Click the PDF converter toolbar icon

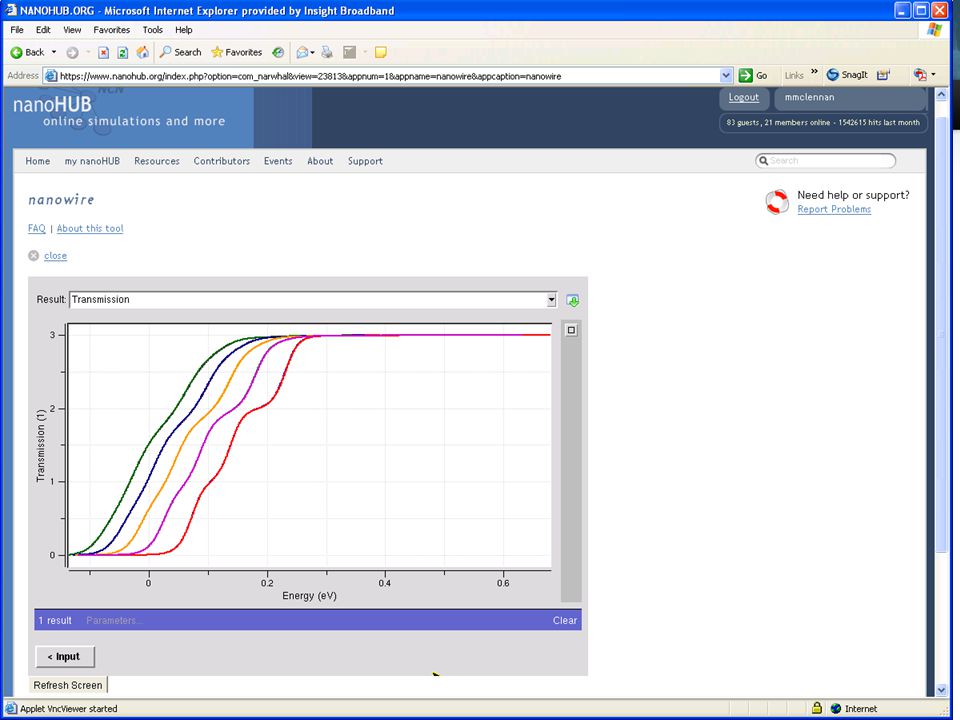tap(920, 75)
